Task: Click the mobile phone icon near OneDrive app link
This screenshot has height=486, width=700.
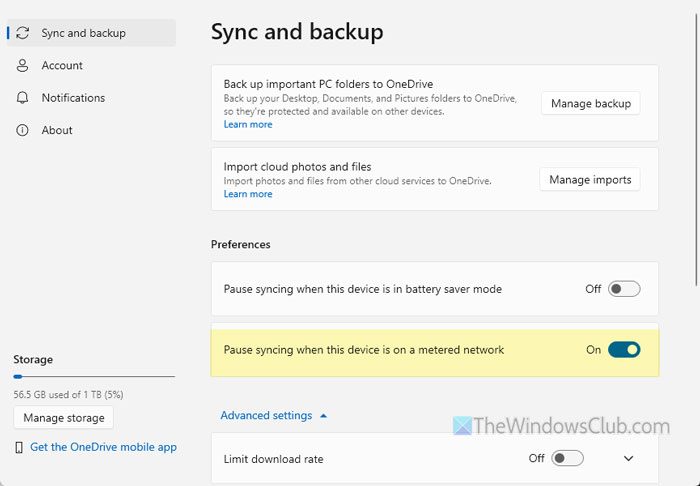Action: tap(20, 447)
